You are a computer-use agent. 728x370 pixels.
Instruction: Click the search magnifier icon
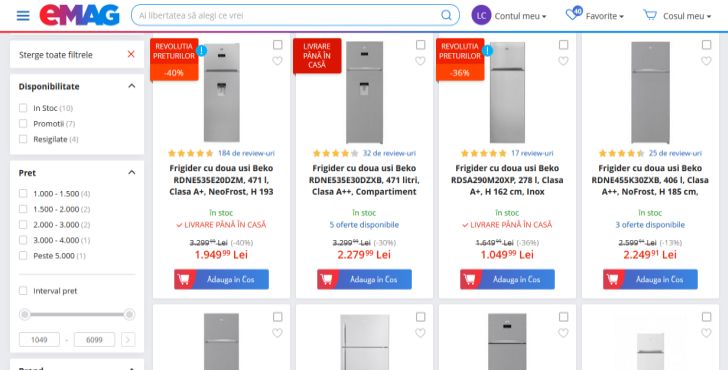[x=446, y=15]
